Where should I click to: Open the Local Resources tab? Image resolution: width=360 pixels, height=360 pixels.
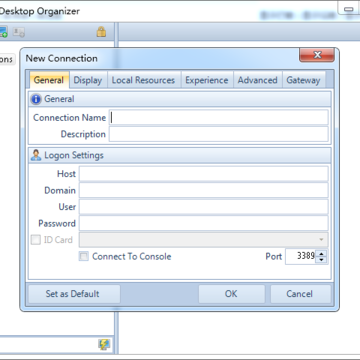tap(143, 80)
